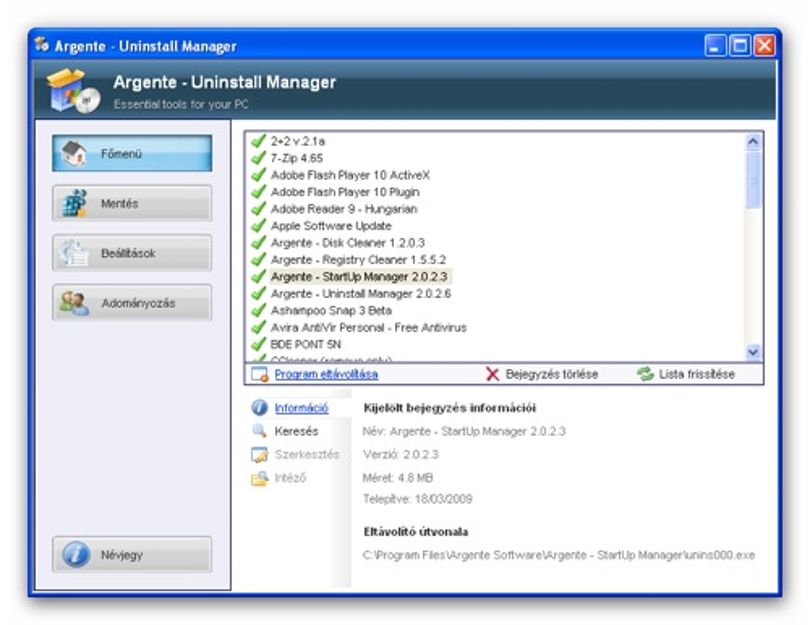Toggle the checkmark beside BDE PONT 5N
The width and height of the screenshot is (810, 625).
coord(258,344)
